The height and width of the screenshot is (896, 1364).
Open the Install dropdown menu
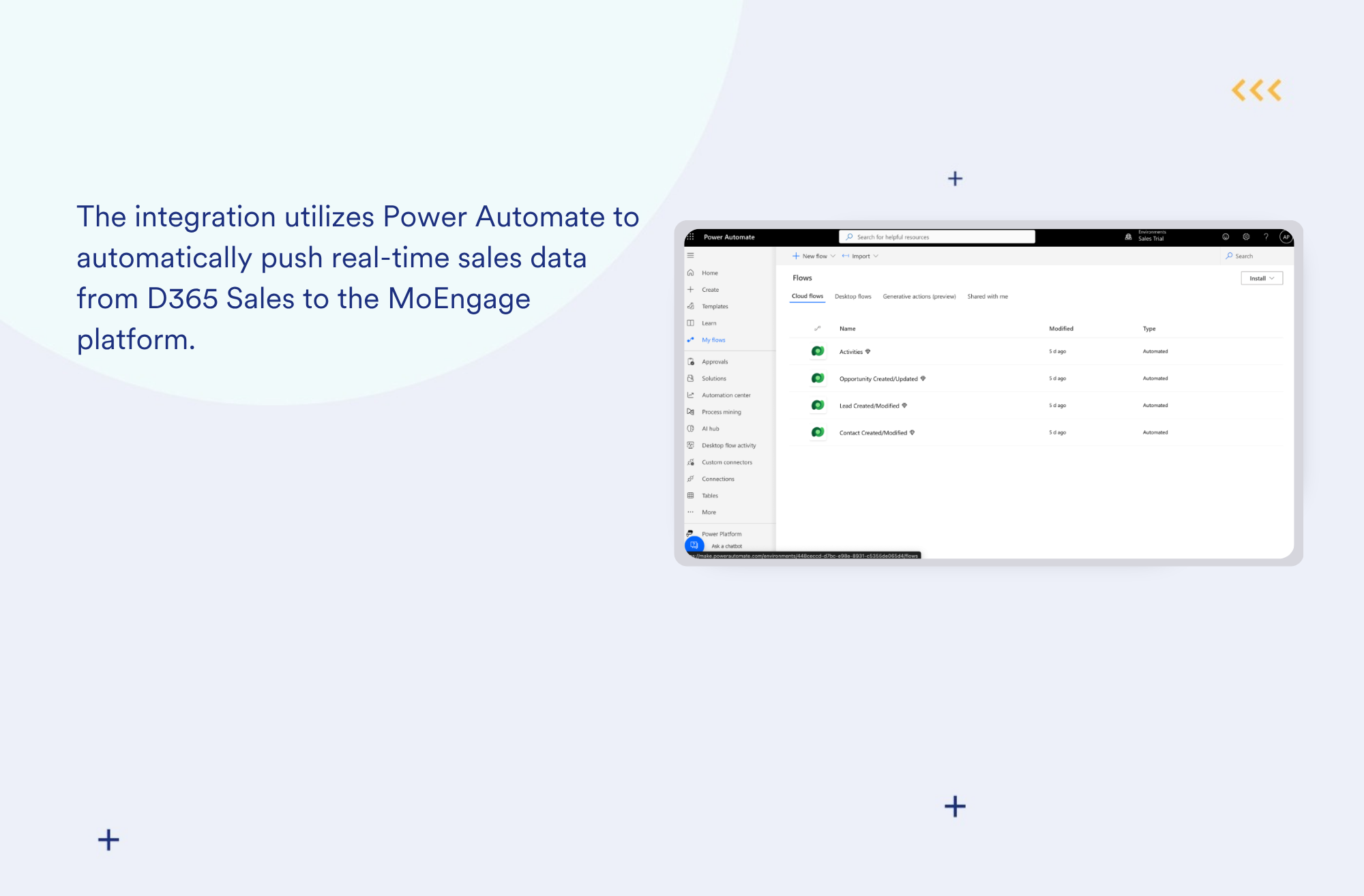pyautogui.click(x=1261, y=278)
